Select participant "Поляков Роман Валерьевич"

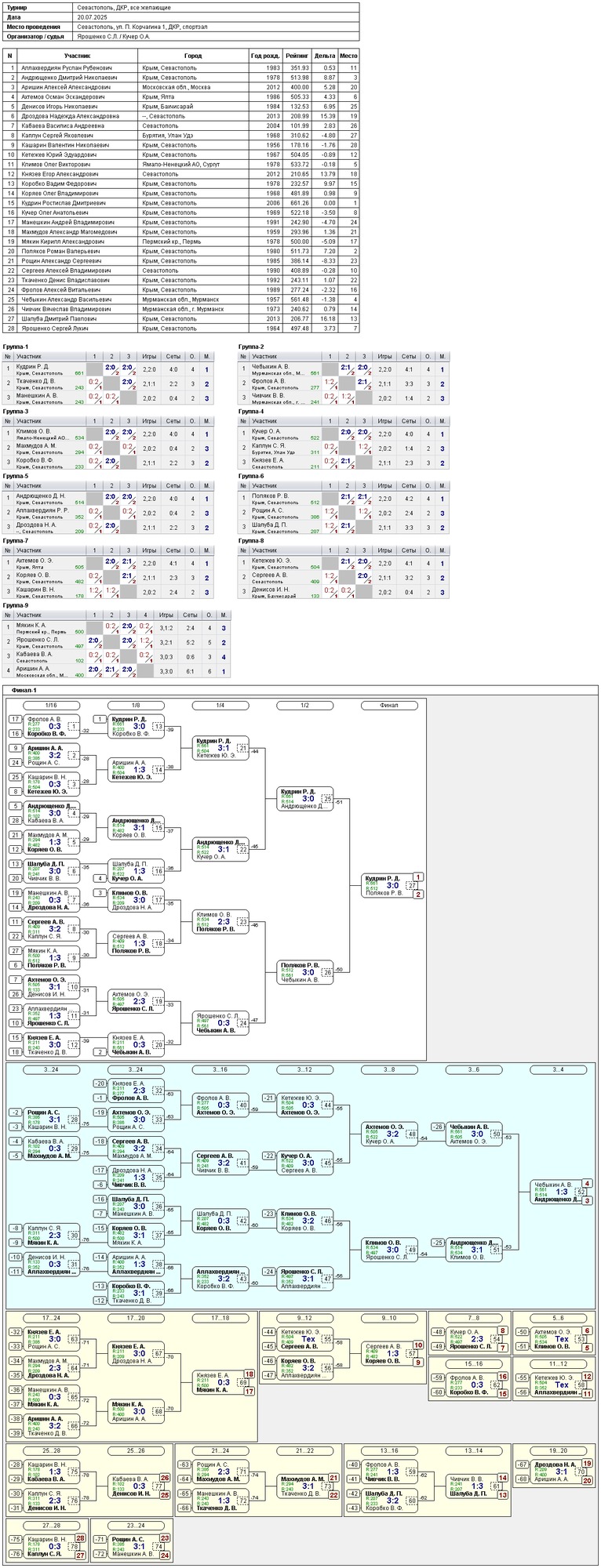click(60, 251)
